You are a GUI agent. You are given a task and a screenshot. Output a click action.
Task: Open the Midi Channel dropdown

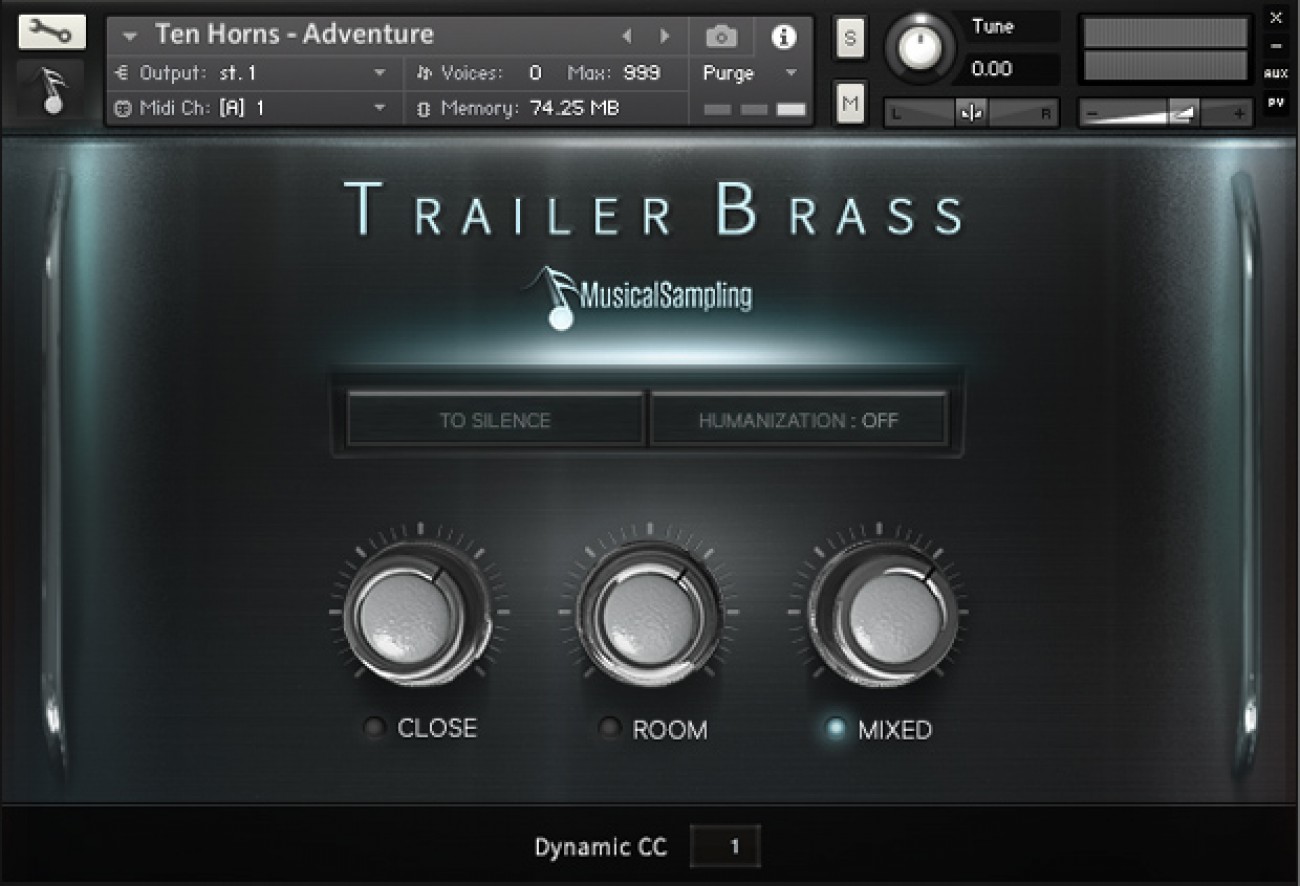click(383, 108)
